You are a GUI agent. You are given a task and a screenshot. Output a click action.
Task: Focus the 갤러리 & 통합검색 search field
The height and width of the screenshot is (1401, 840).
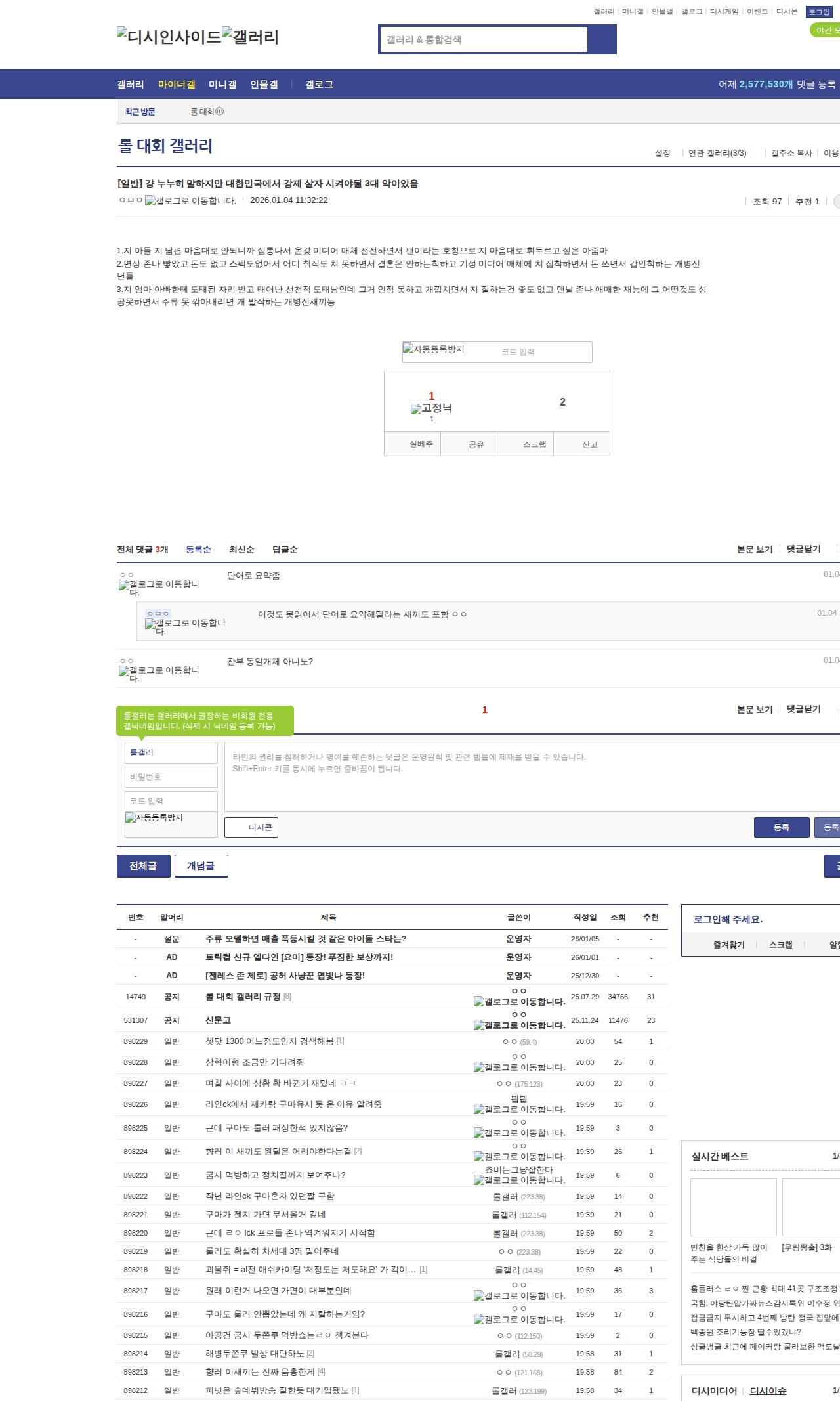coord(484,39)
